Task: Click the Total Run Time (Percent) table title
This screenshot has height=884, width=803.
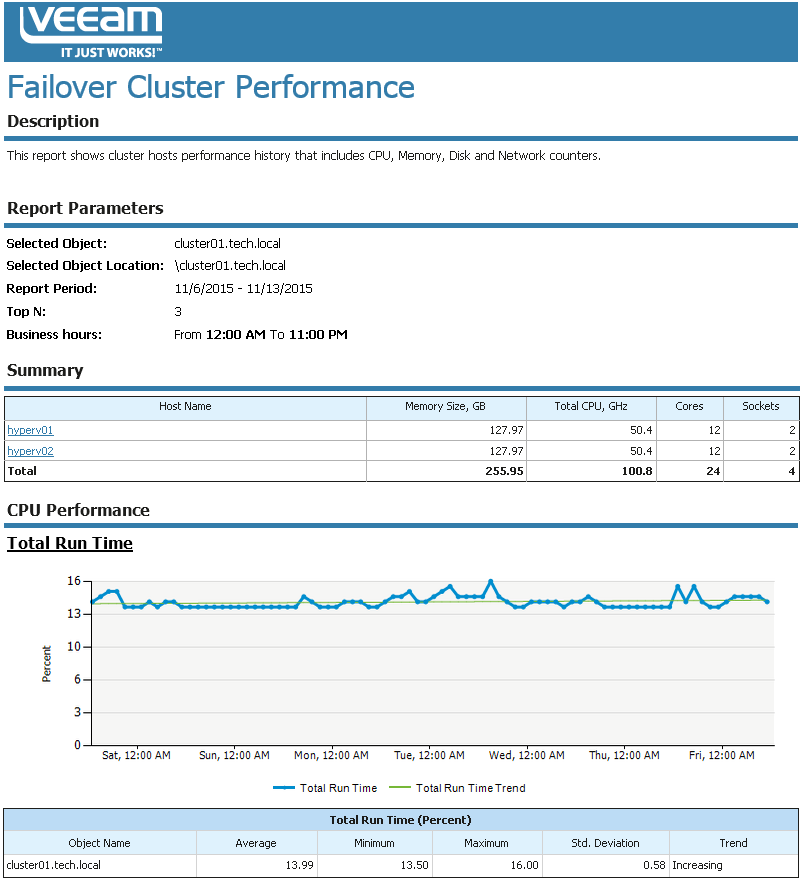Action: tap(400, 820)
